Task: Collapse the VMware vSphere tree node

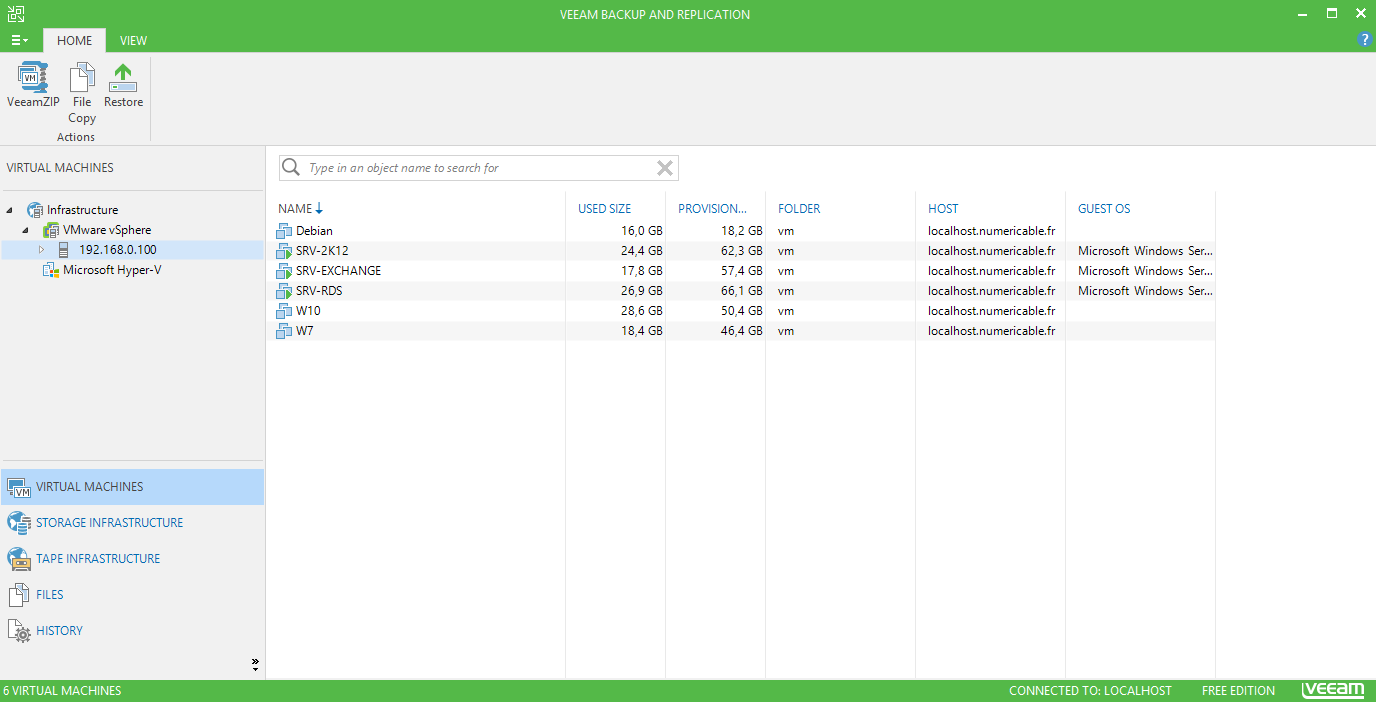Action: click(x=25, y=230)
